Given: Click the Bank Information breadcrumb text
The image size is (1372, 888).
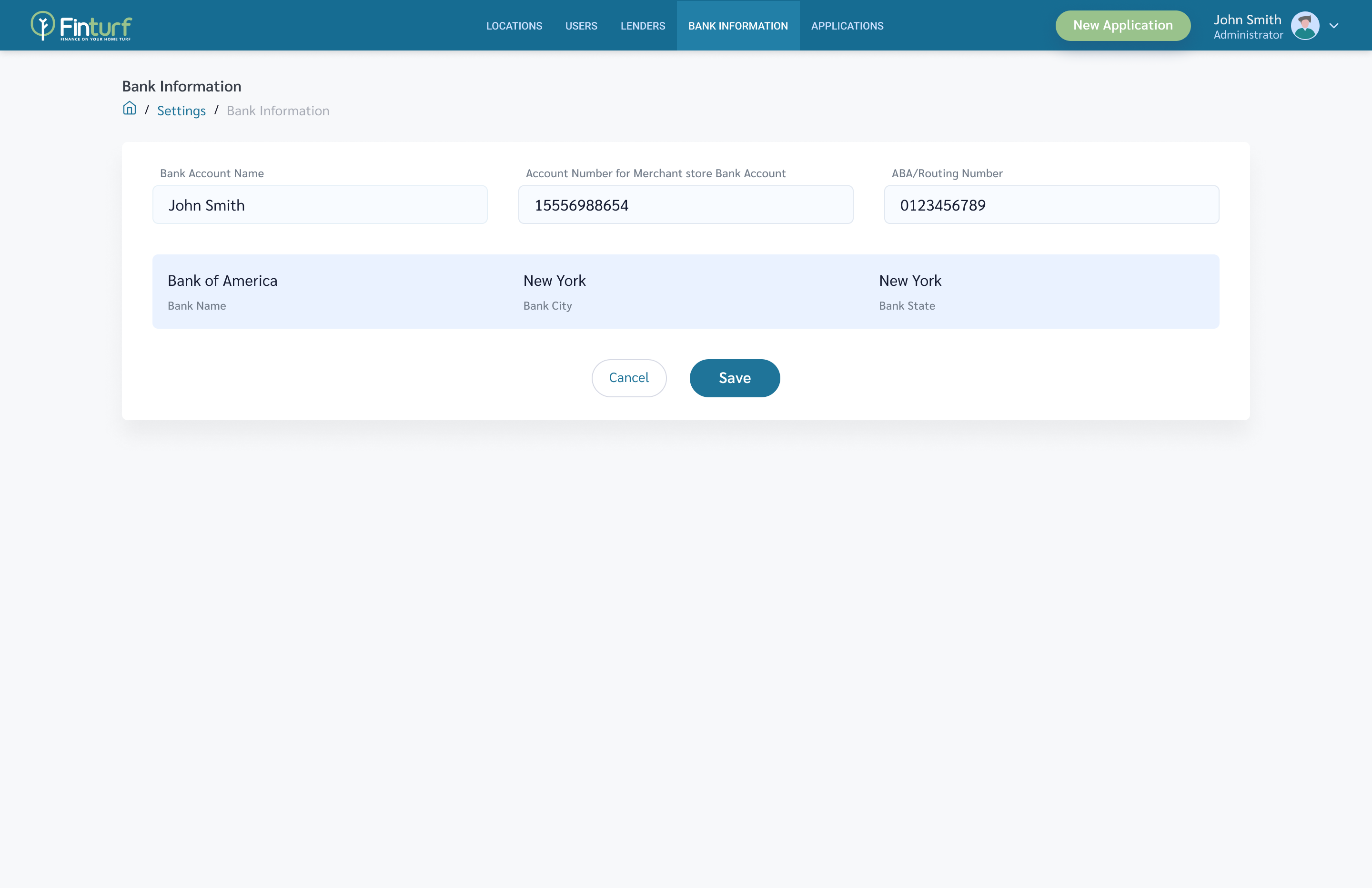Looking at the screenshot, I should [277, 110].
